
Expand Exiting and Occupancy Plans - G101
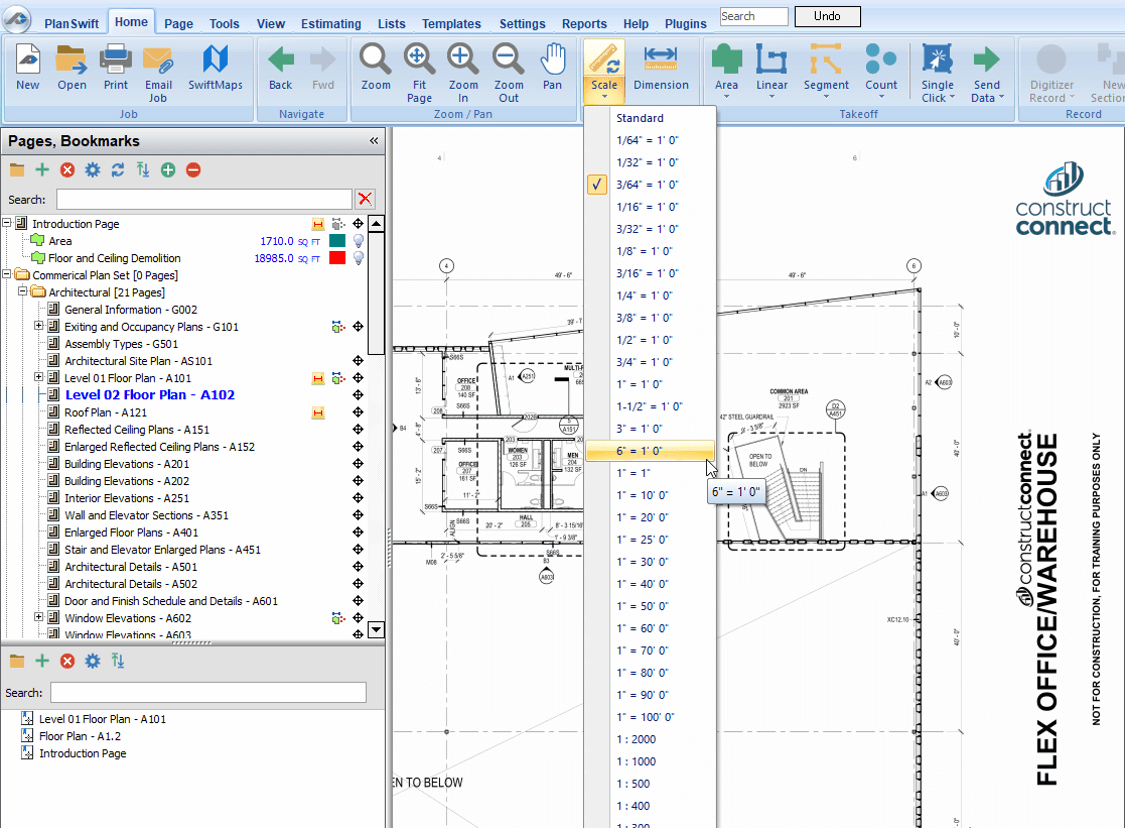39,326
